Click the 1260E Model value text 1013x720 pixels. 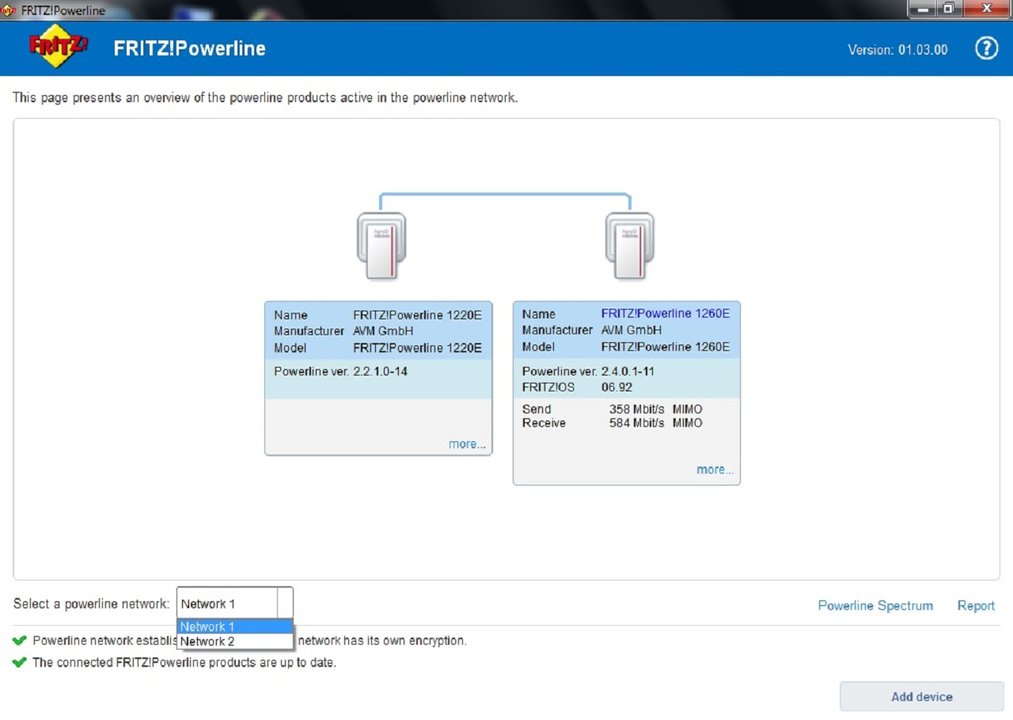(665, 347)
